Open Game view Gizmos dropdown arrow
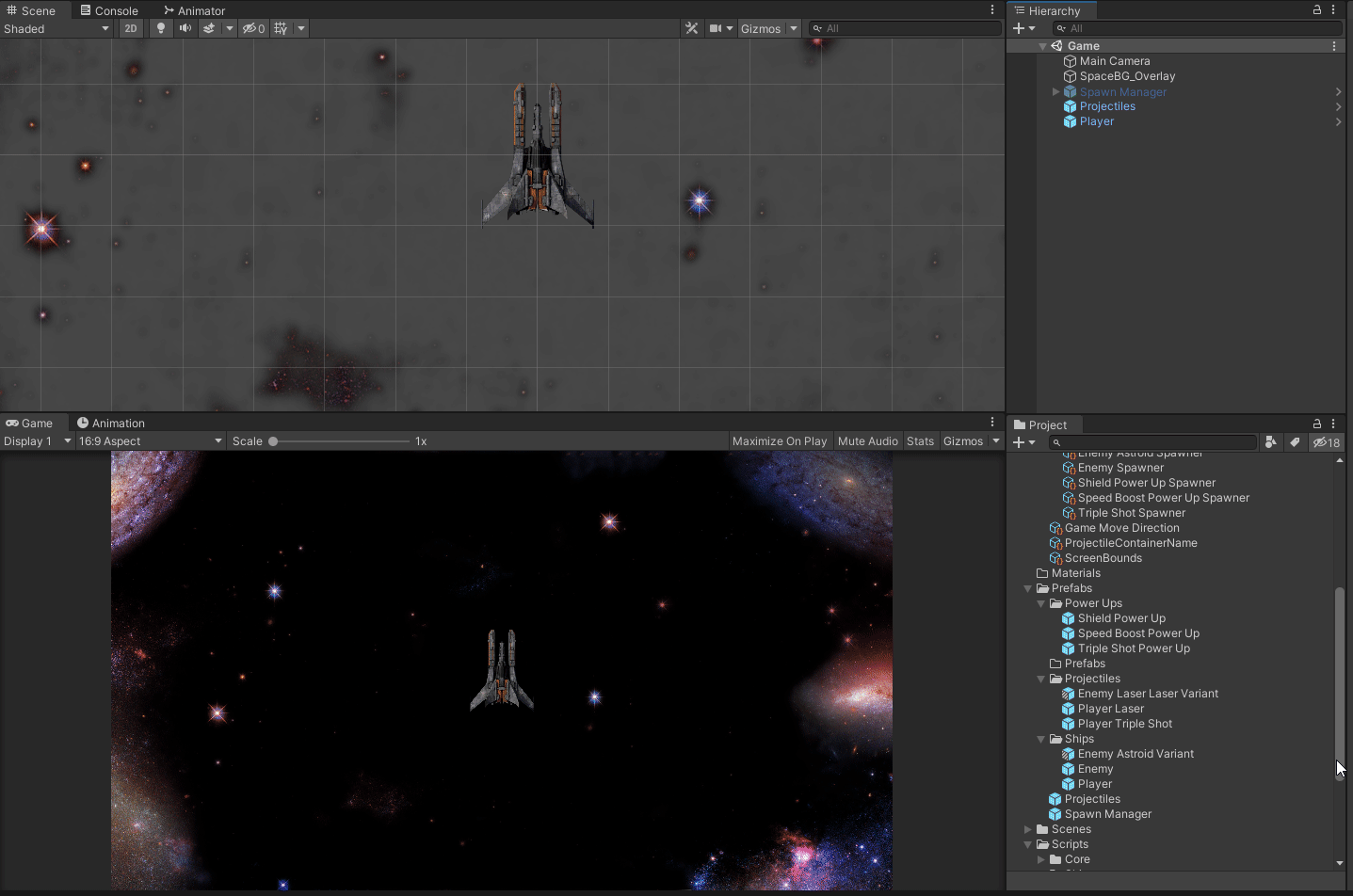Image resolution: width=1353 pixels, height=896 pixels. 995,440
